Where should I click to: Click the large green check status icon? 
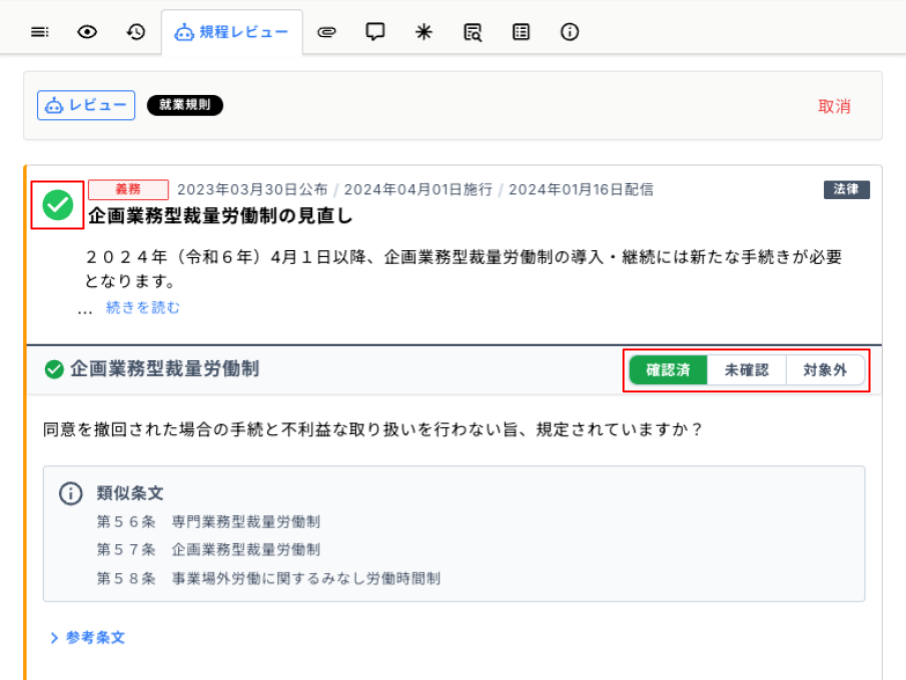(x=58, y=205)
